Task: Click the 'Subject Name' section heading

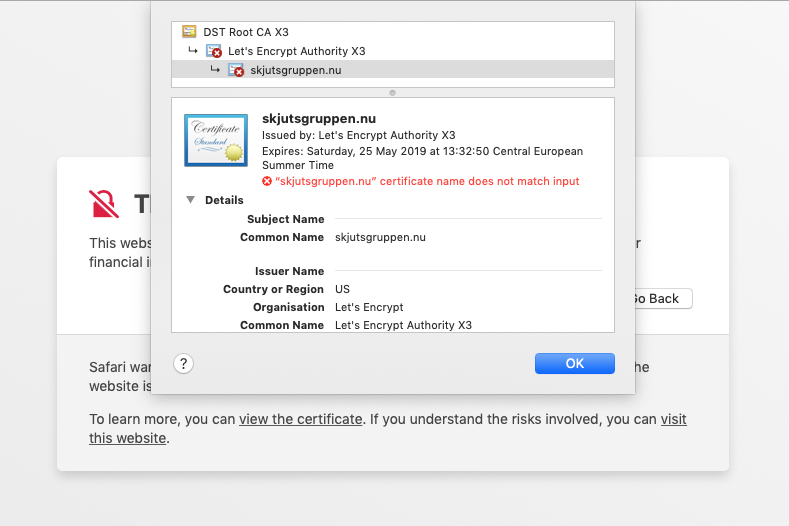Action: [x=285, y=219]
